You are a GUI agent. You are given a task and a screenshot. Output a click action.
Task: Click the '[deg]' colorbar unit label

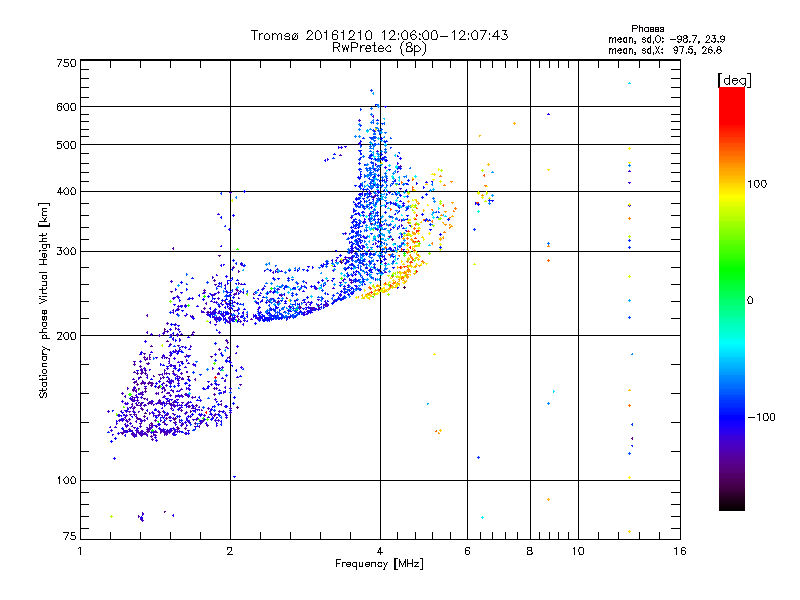click(x=734, y=80)
